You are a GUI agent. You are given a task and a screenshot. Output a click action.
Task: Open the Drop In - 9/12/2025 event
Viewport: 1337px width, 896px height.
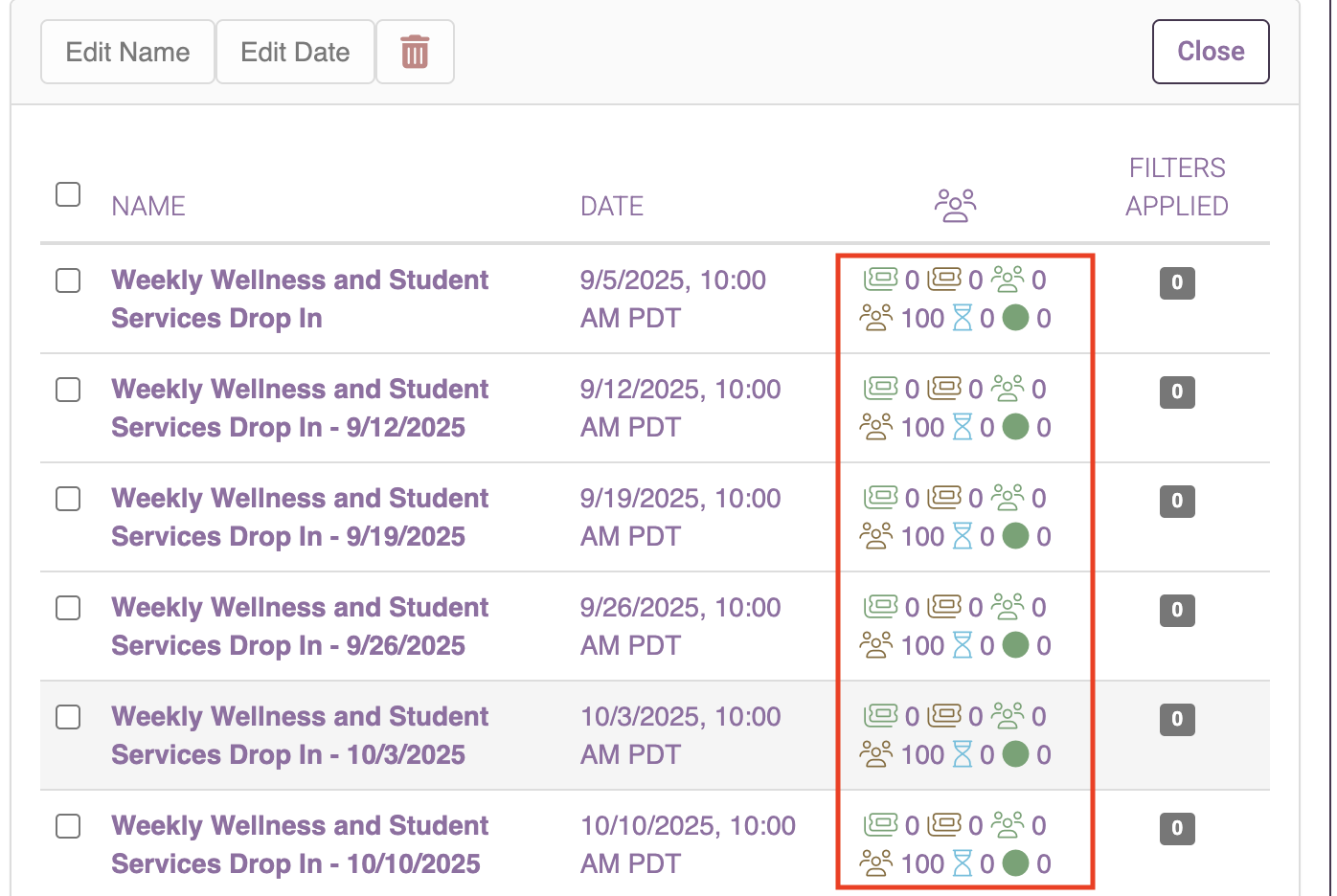300,408
